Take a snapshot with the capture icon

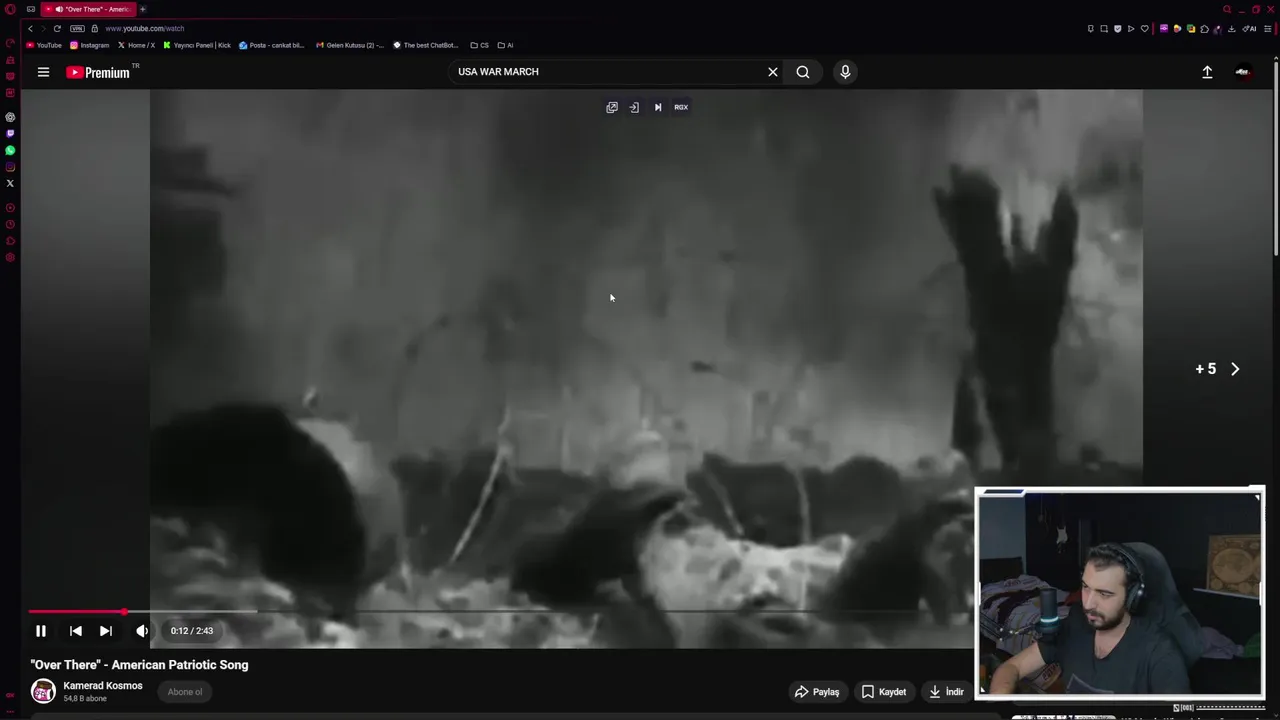click(1104, 29)
